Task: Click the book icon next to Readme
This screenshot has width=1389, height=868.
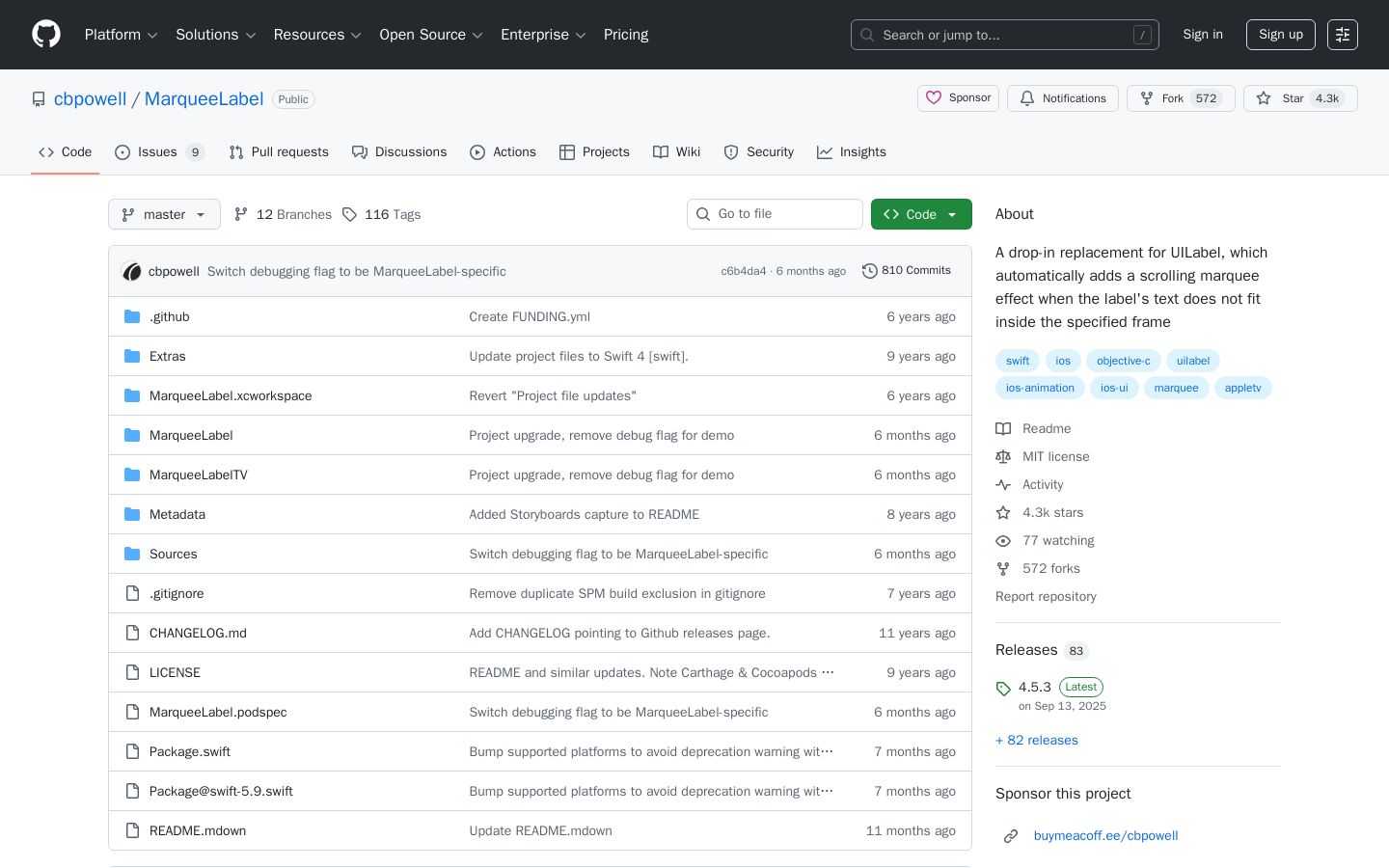Action: pos(1003,428)
